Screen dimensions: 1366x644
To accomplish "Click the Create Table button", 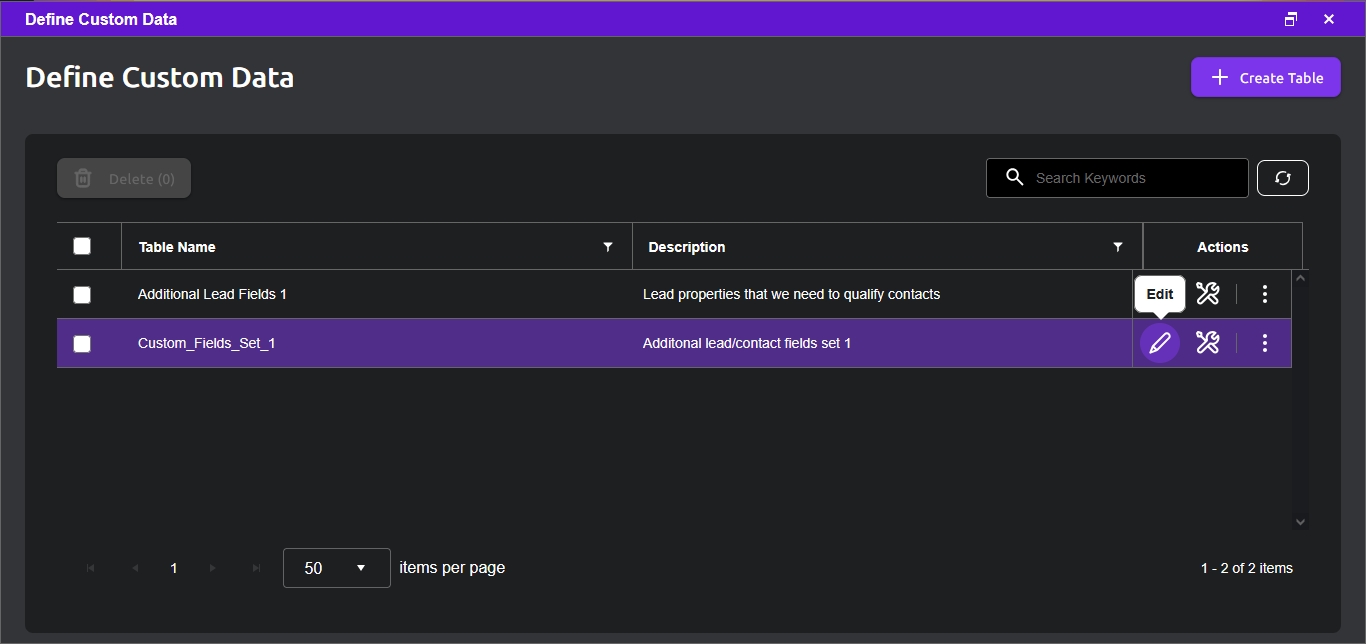I will tap(1266, 77).
